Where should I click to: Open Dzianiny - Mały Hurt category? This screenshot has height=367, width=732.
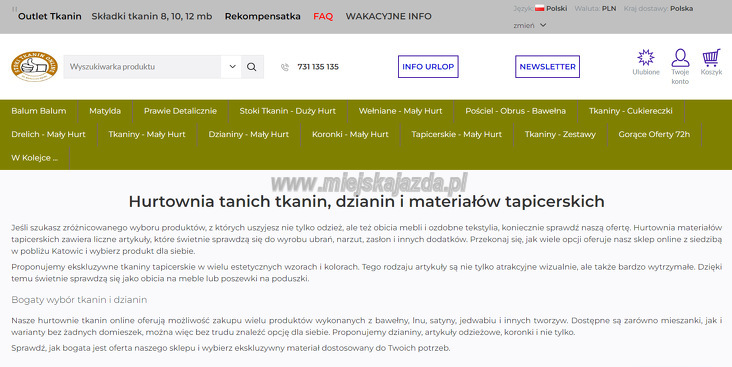pos(248,134)
